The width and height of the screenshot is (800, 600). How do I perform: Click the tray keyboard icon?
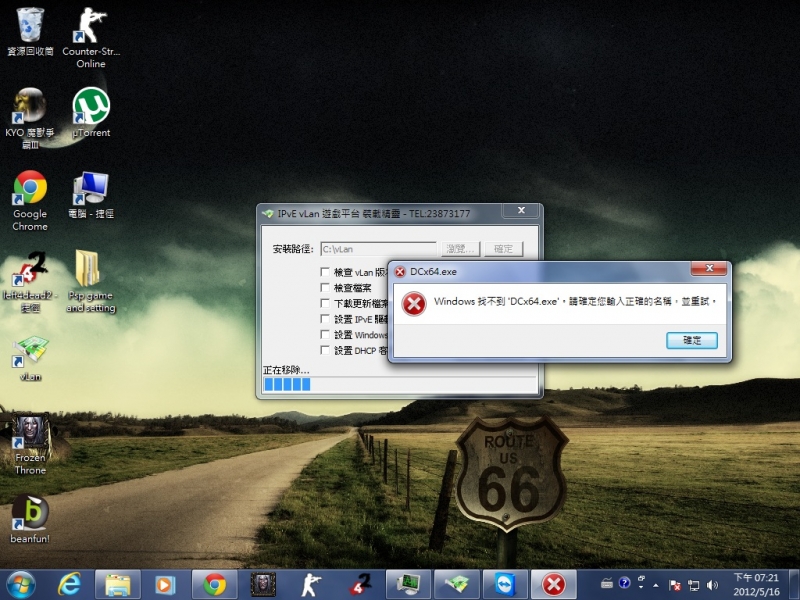point(607,583)
